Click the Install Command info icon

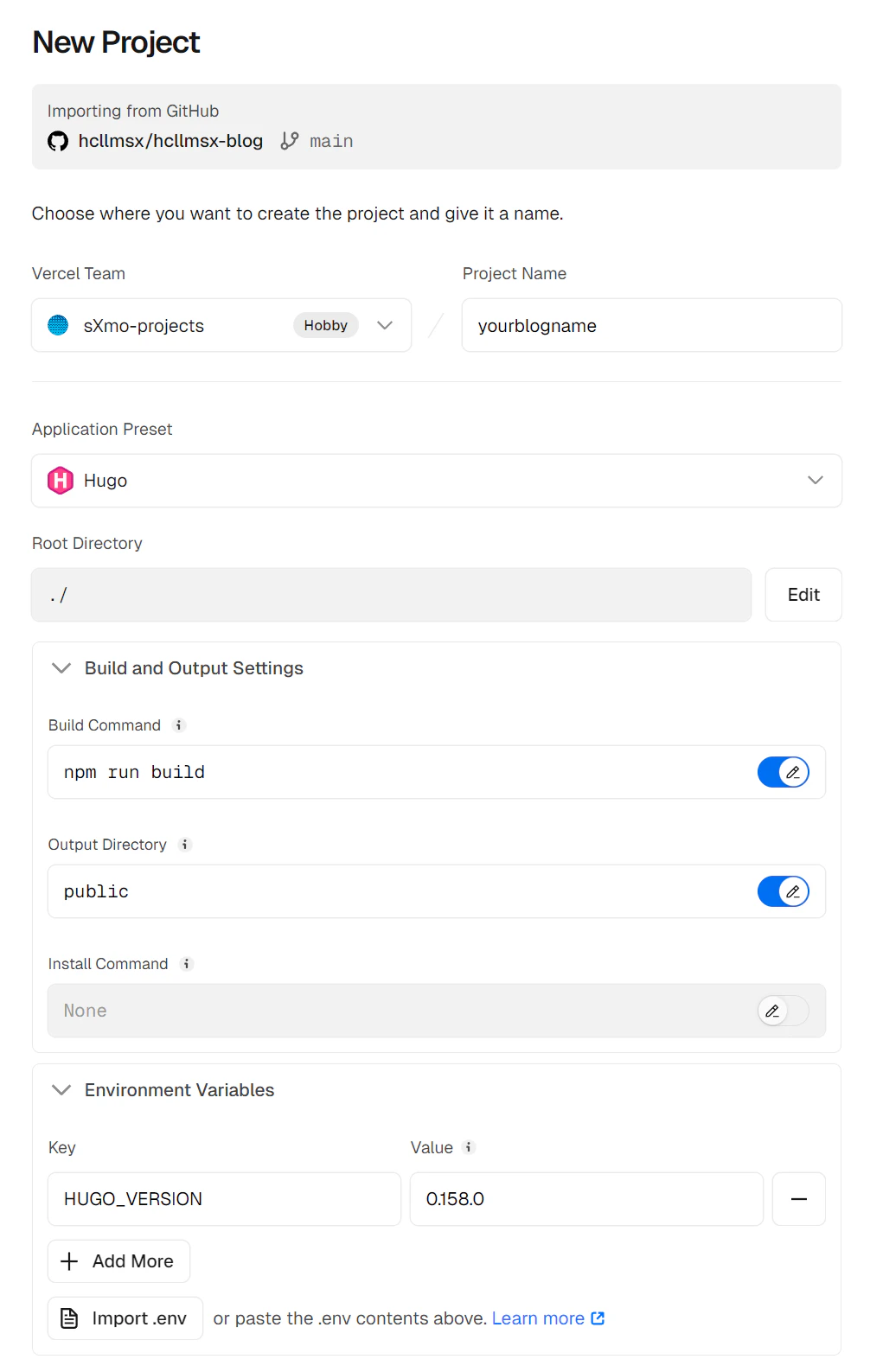pyautogui.click(x=187, y=964)
